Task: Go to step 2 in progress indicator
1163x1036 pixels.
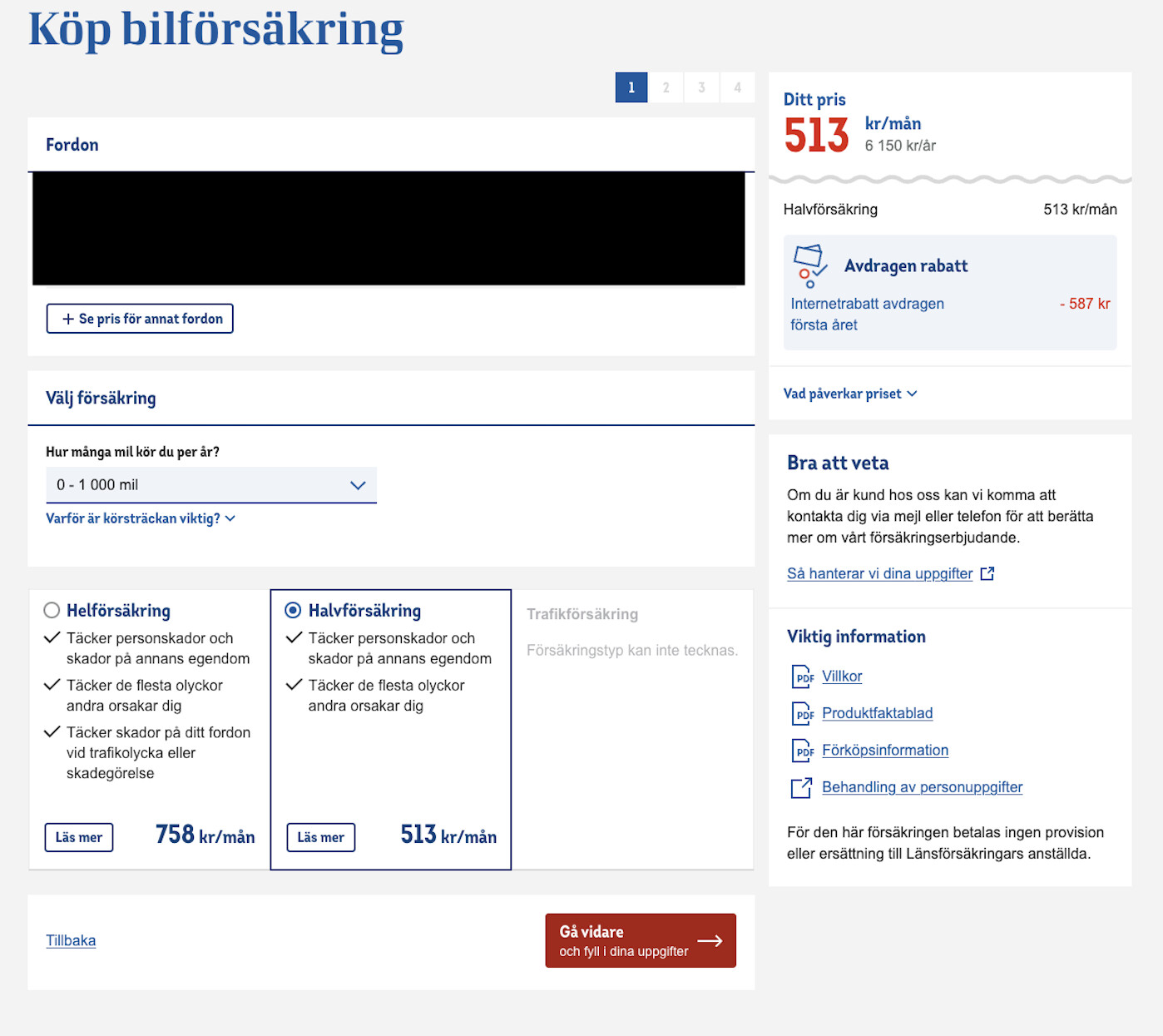Action: point(666,87)
